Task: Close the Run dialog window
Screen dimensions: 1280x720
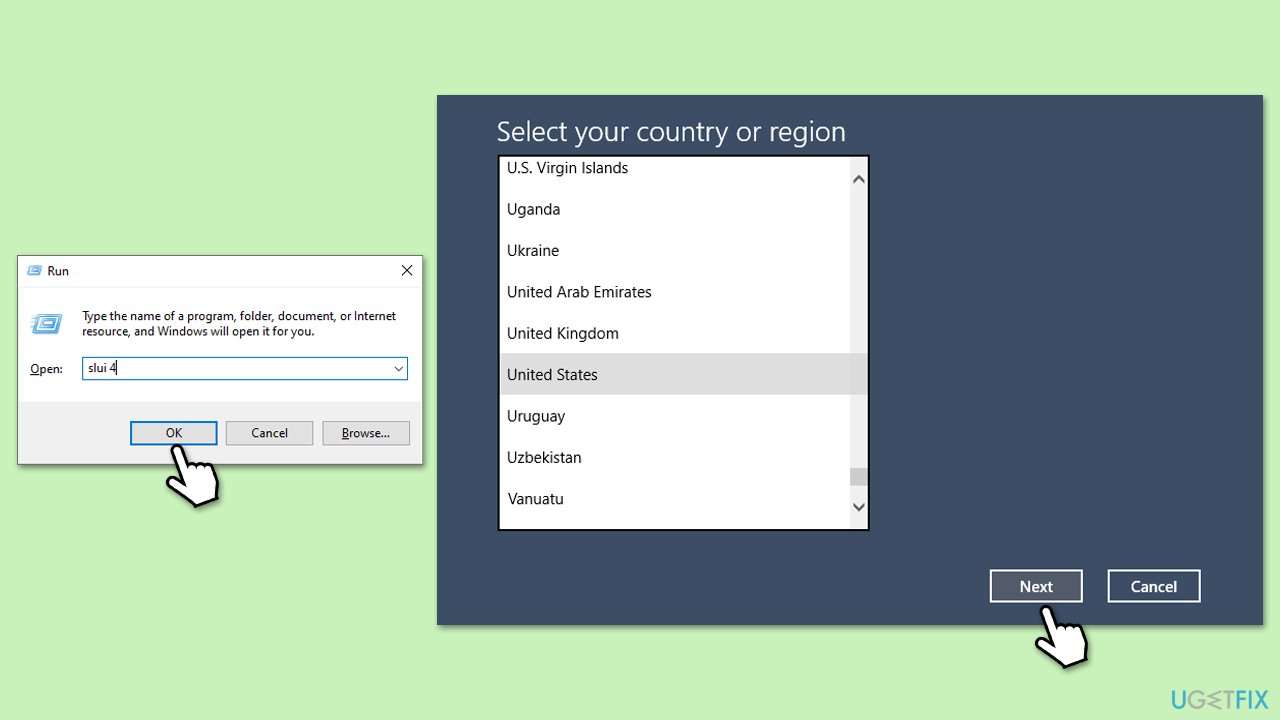Action: 407,271
